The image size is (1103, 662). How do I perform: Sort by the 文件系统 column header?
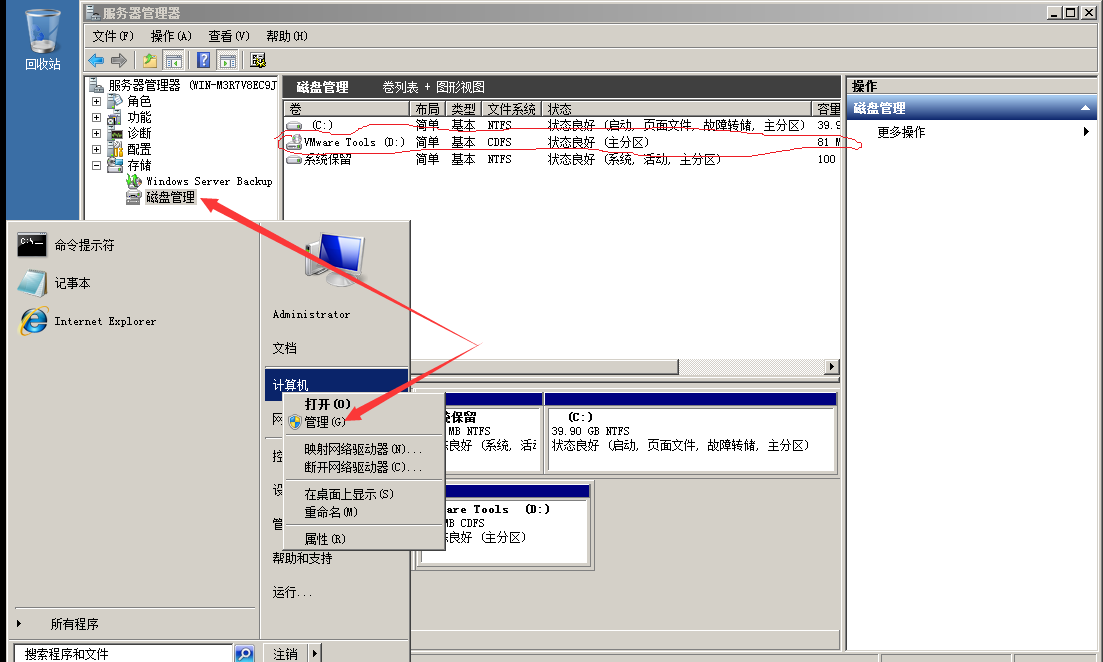511,109
